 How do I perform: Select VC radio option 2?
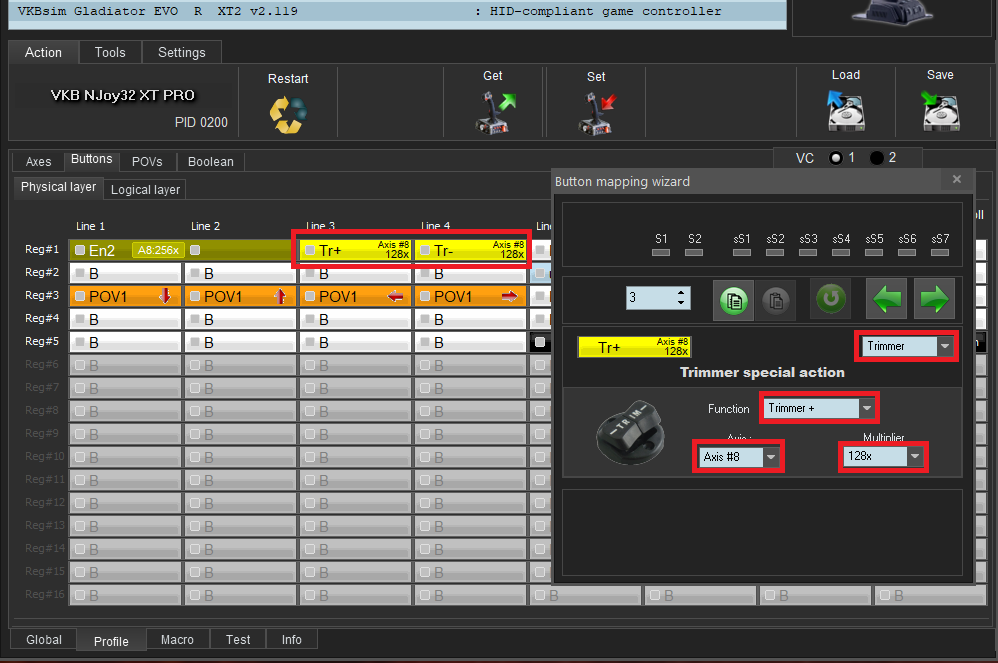877,158
